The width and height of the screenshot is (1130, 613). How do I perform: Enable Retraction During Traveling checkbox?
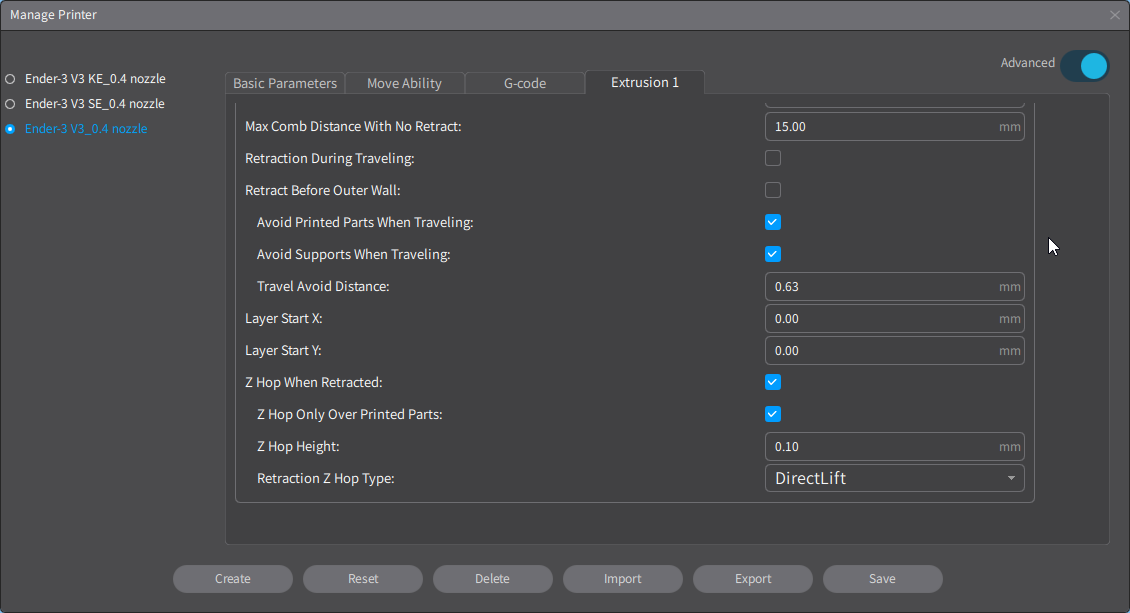pyautogui.click(x=773, y=158)
